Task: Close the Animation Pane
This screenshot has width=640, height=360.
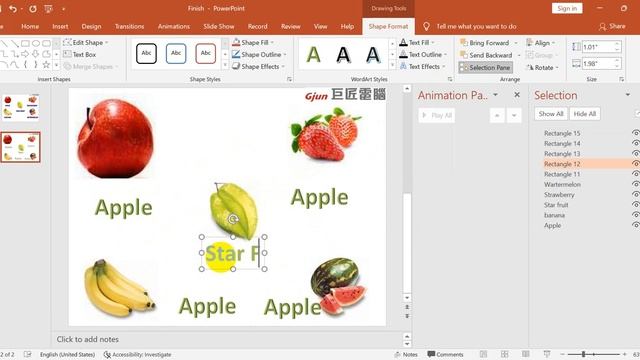Action: 517,95
